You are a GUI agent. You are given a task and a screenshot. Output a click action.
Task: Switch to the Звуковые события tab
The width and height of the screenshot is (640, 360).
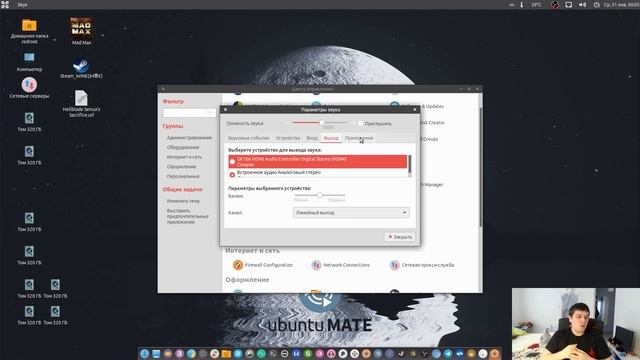248,138
